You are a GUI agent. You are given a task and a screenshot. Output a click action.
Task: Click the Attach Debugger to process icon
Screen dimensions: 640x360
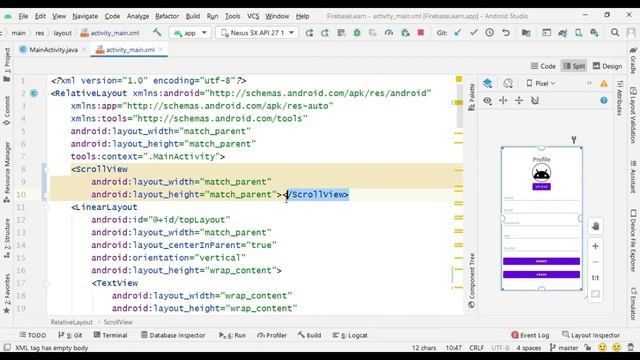[405, 33]
